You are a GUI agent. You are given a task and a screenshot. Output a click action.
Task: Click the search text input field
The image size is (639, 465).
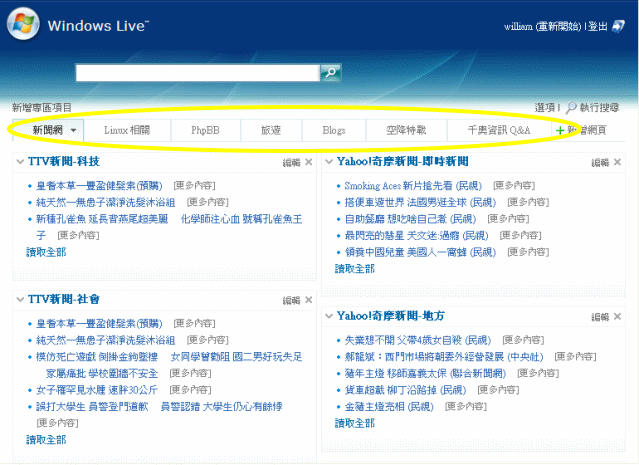198,73
